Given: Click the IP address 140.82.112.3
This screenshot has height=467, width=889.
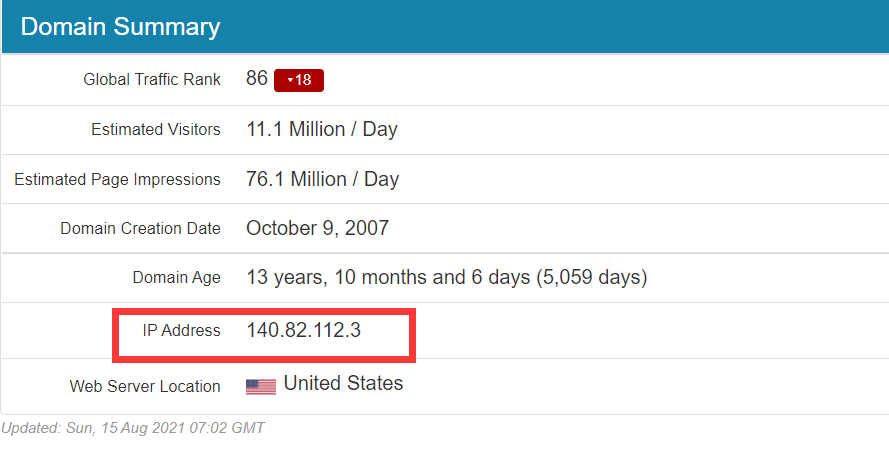Looking at the screenshot, I should click(303, 330).
